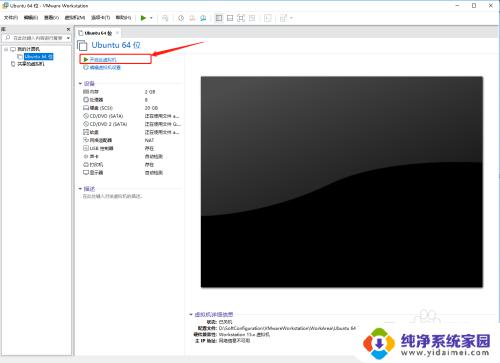
Task: Collapse the 虚拟机详细信息 section
Action: tap(191, 314)
